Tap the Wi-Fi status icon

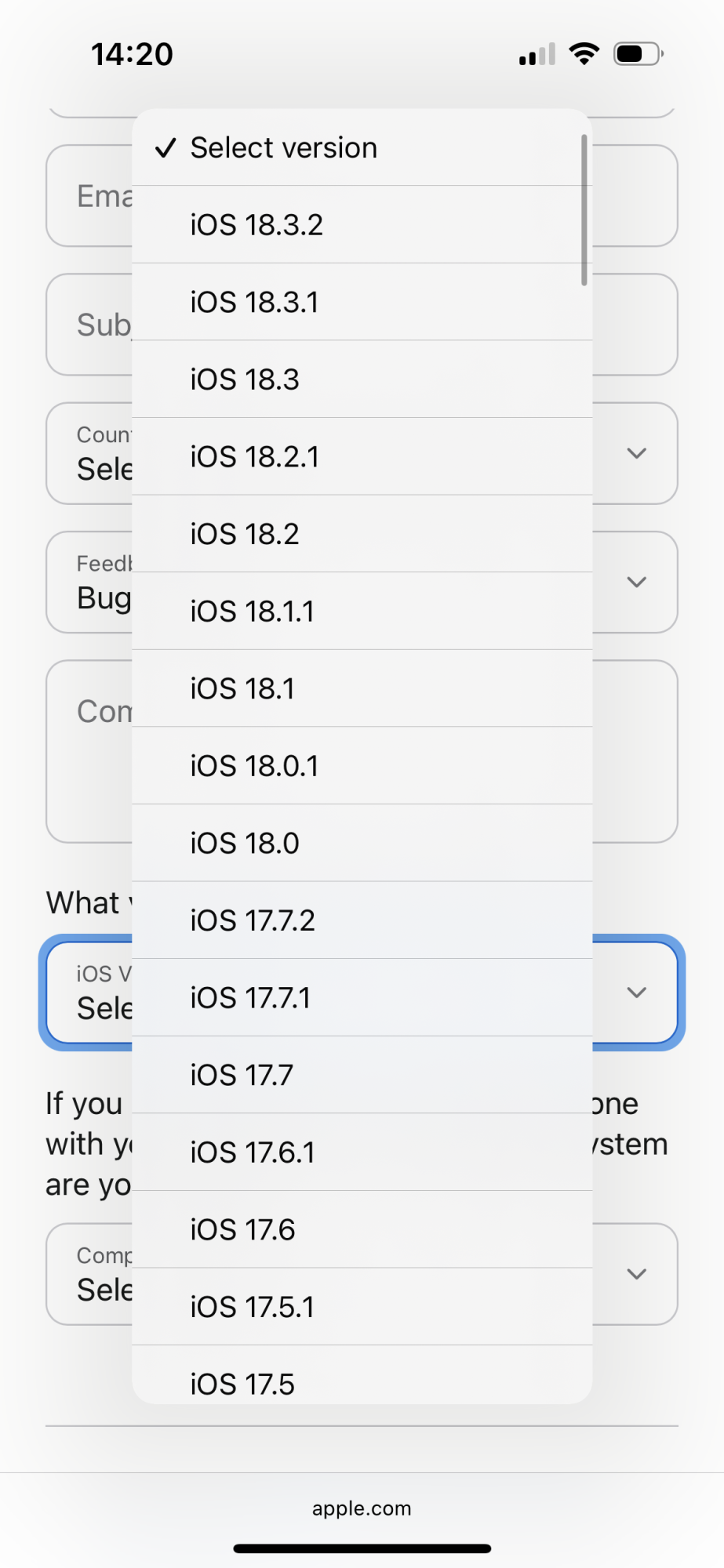coord(584,53)
